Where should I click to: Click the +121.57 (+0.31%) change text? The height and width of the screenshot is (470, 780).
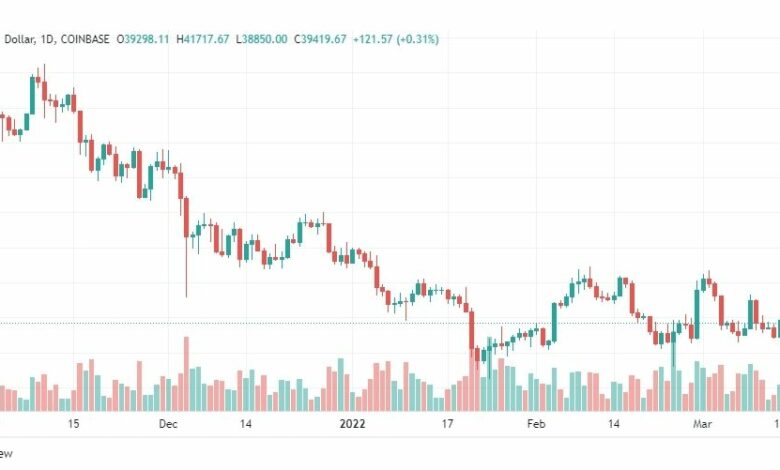396,39
